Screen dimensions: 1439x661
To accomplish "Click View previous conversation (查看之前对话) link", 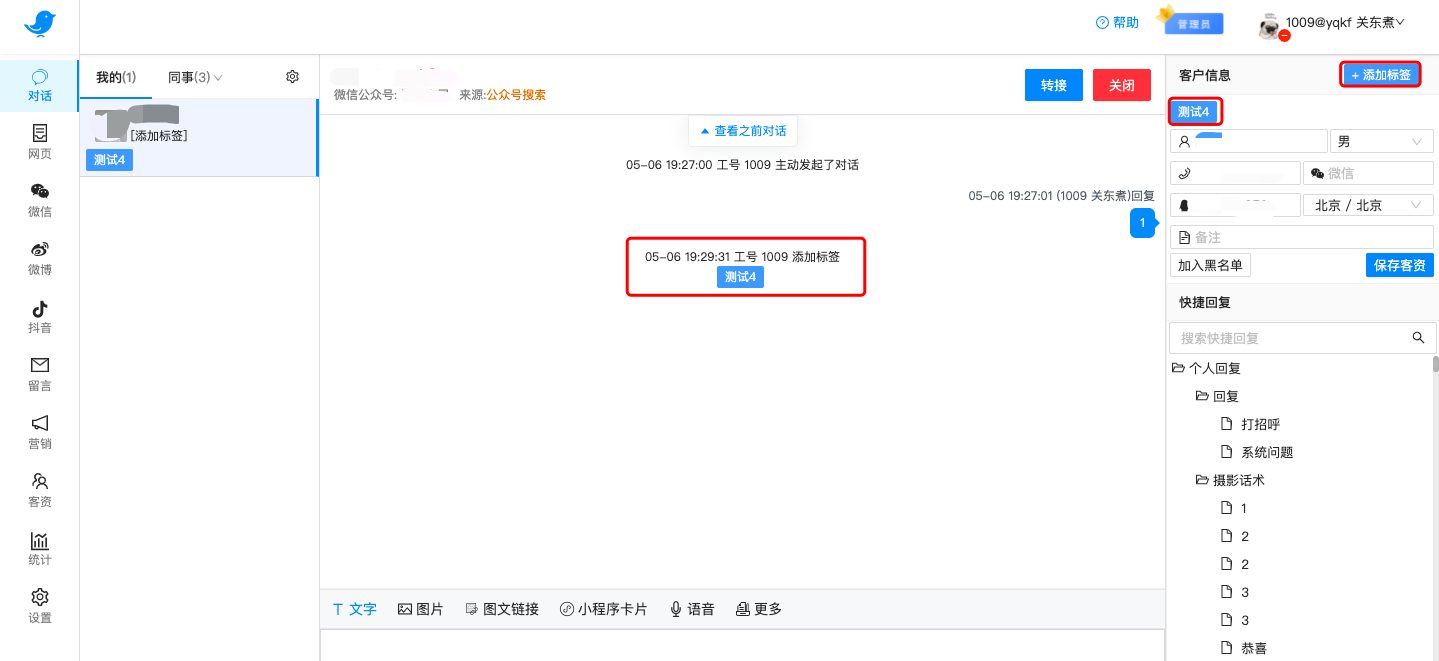I will tap(743, 131).
